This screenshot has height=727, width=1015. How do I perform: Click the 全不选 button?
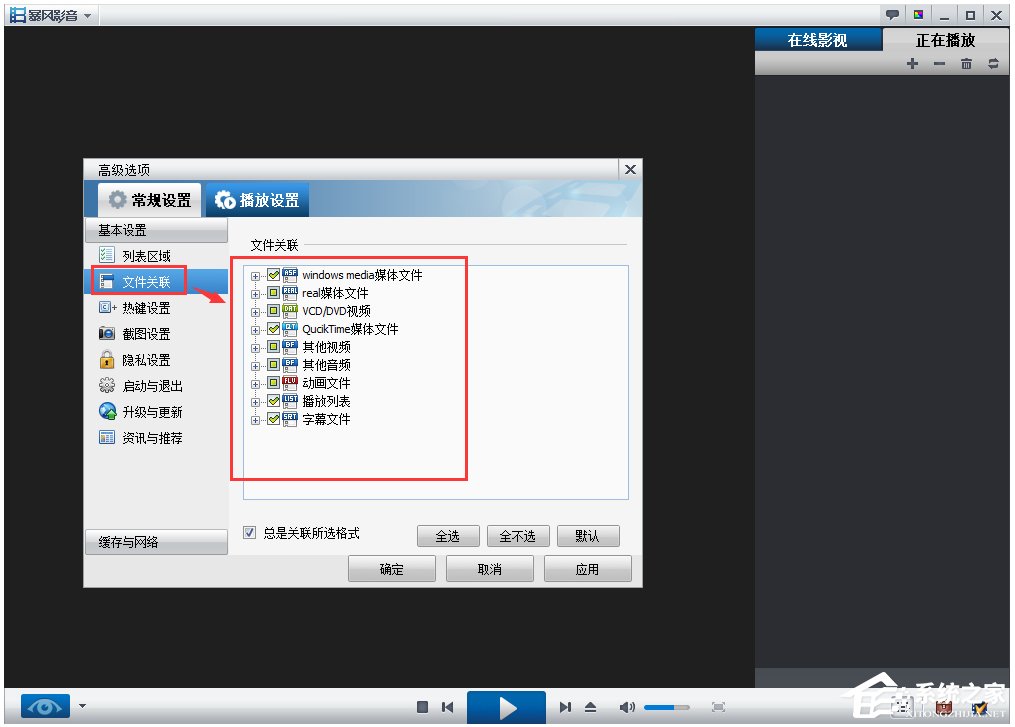click(518, 536)
